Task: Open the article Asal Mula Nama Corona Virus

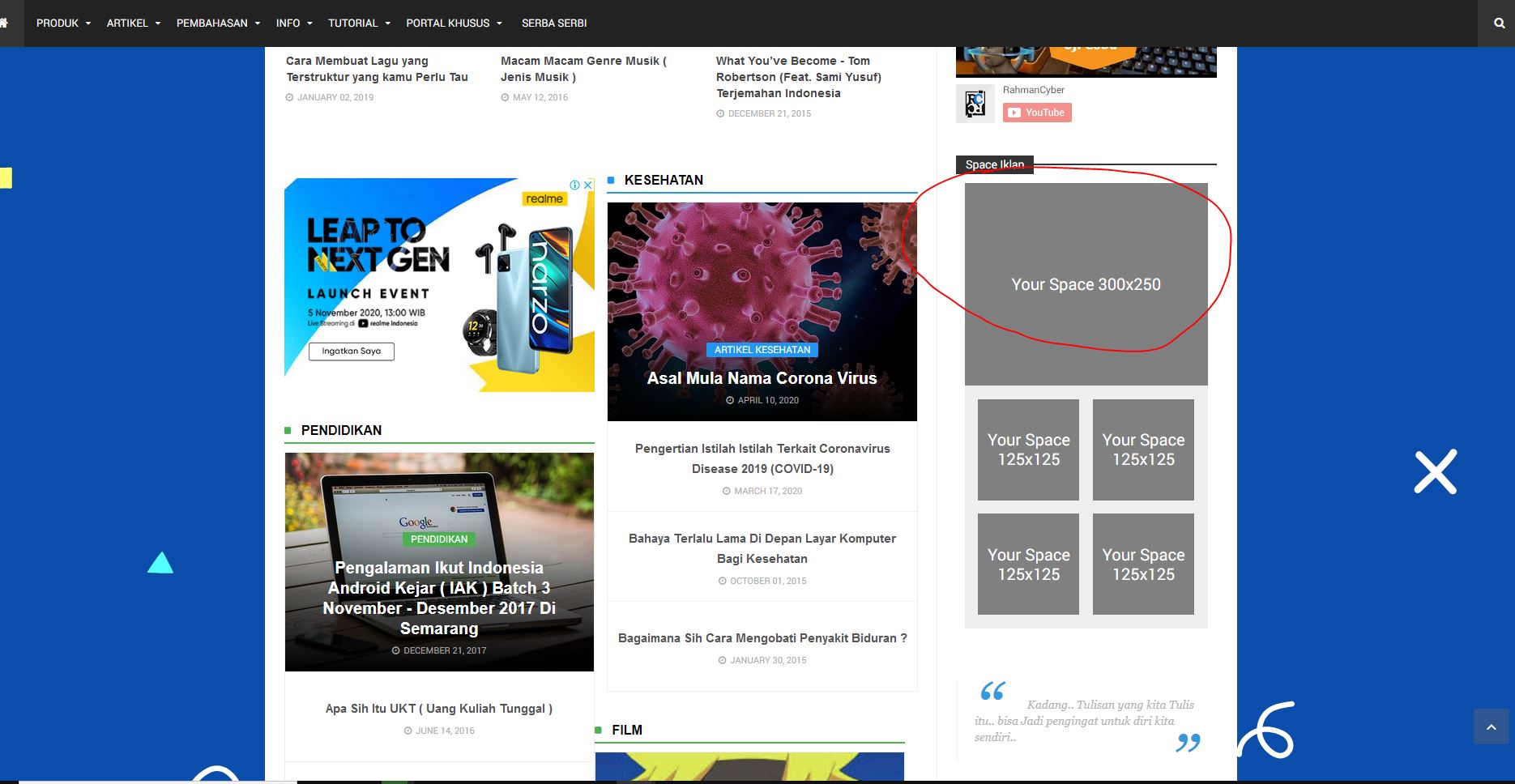Action: click(x=761, y=377)
